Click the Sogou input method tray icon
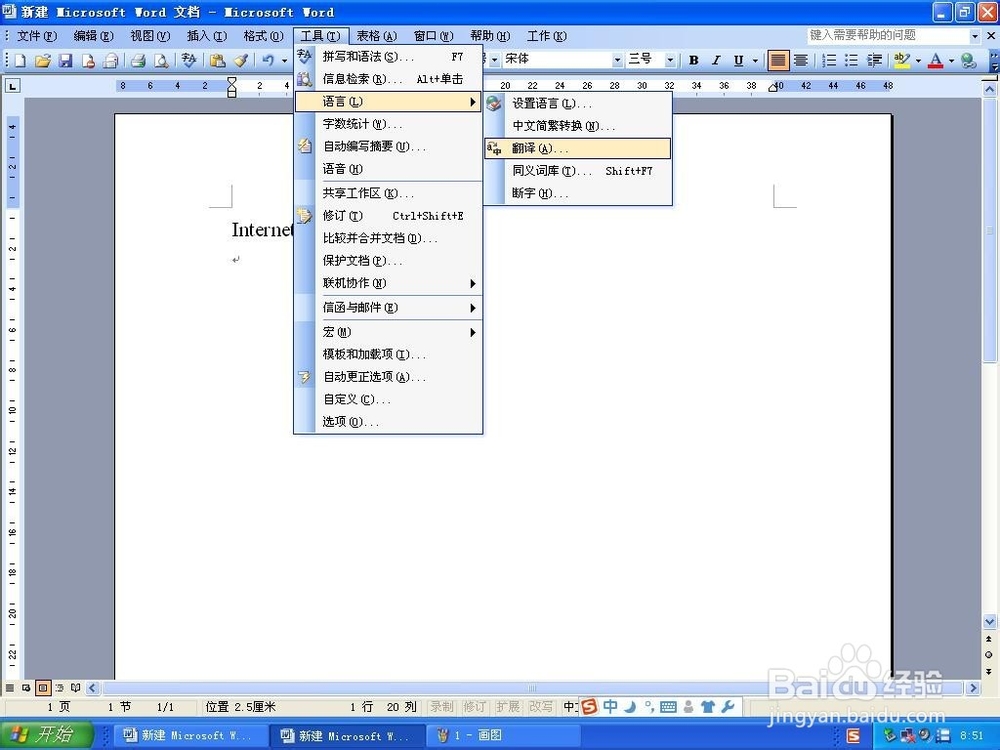1000x750 pixels. click(x=853, y=736)
